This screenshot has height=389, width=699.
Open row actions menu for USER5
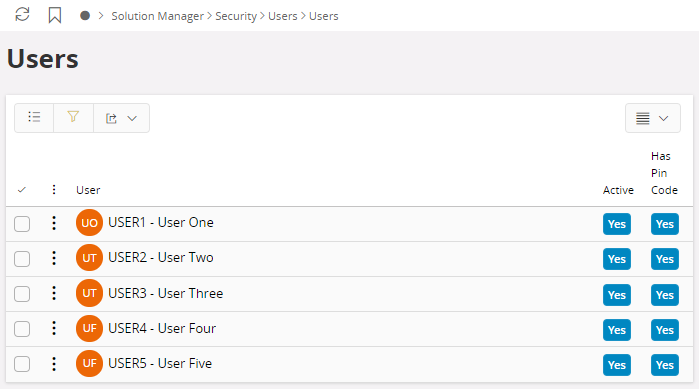pos(54,364)
